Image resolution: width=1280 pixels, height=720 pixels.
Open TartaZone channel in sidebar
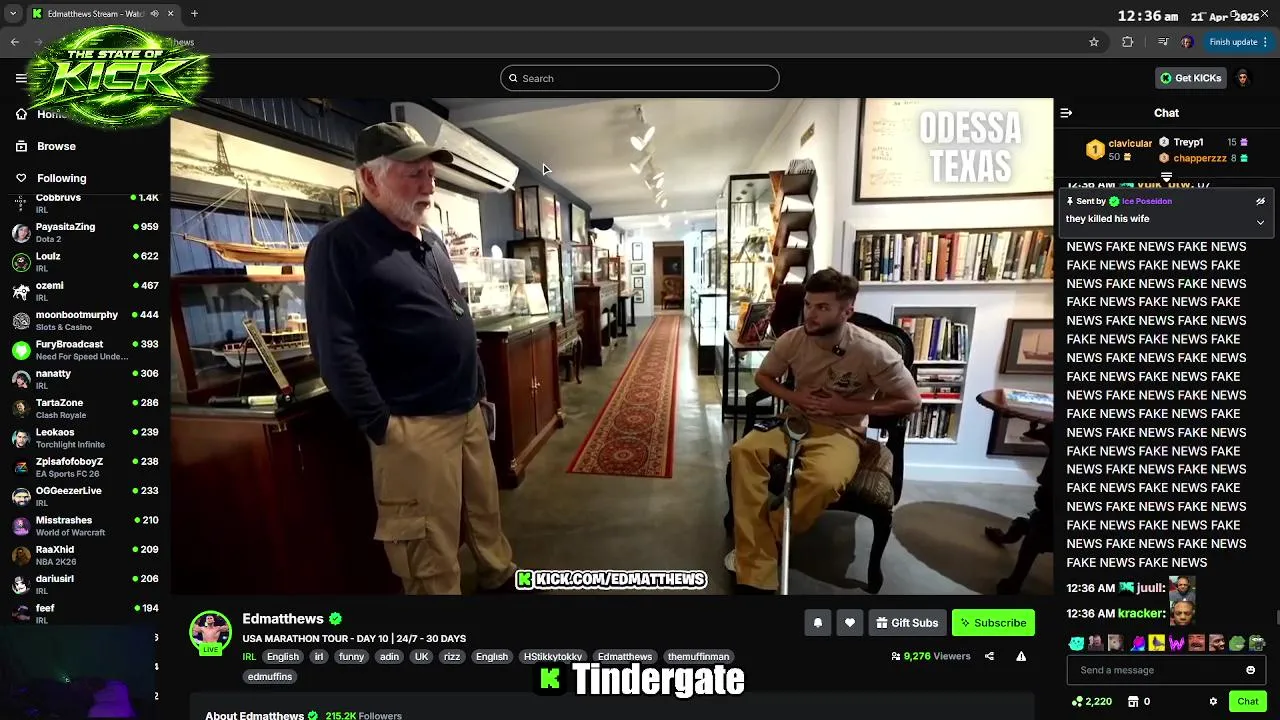coord(85,408)
